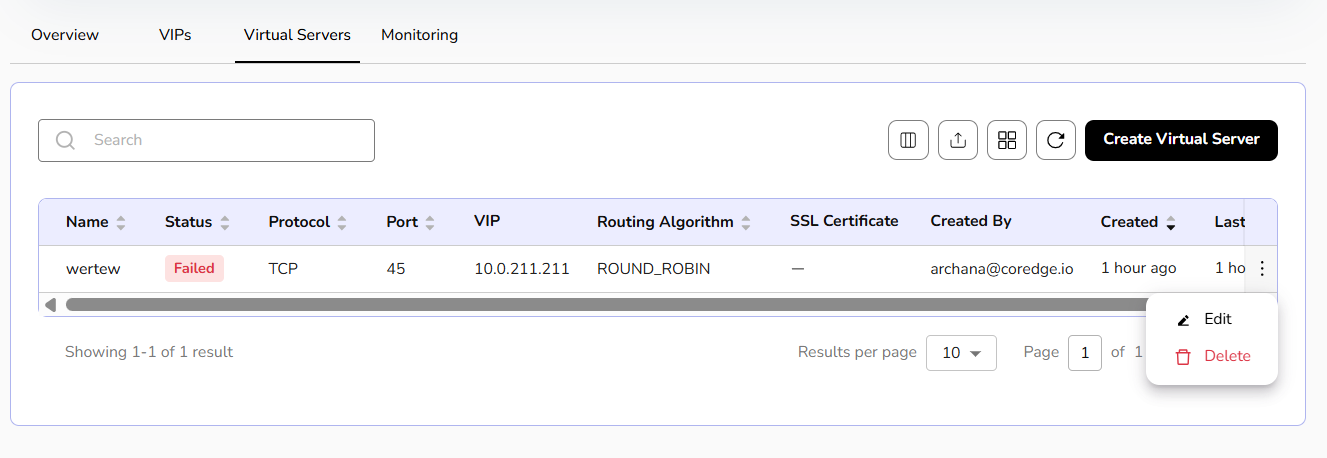The height and width of the screenshot is (458, 1327).
Task: Open the column settings icon
Action: click(x=908, y=140)
